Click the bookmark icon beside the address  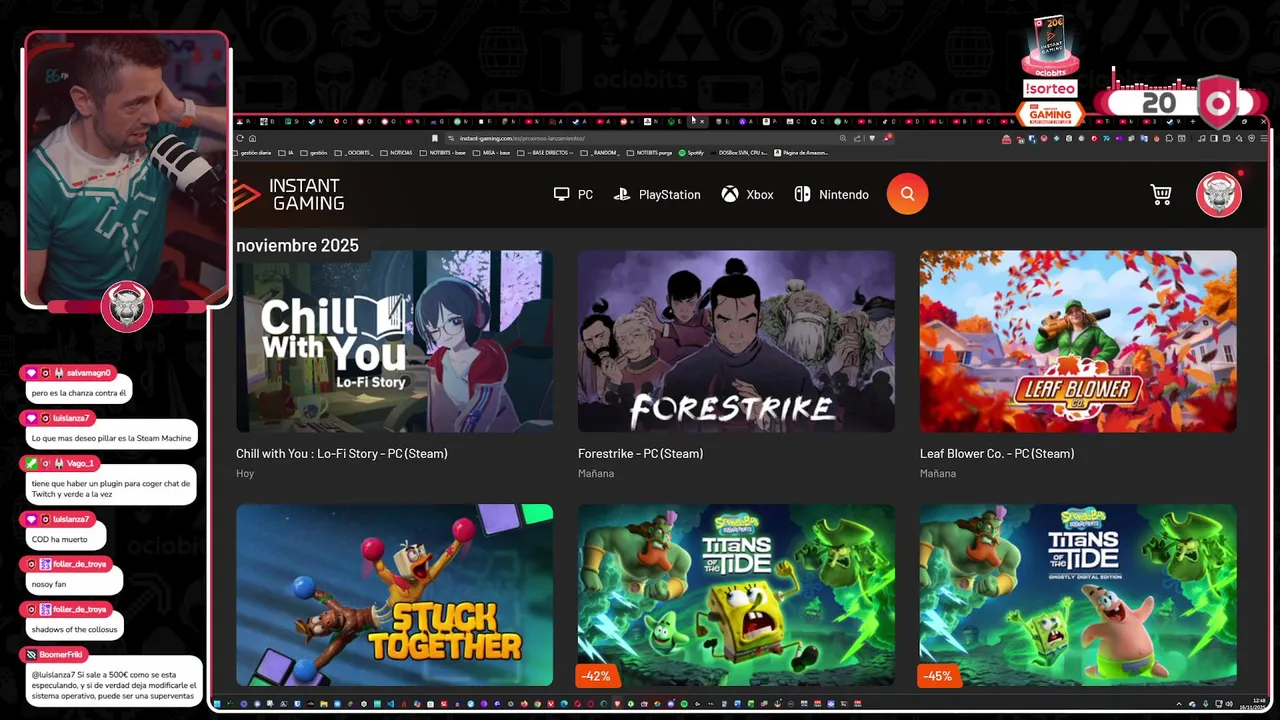(x=435, y=138)
